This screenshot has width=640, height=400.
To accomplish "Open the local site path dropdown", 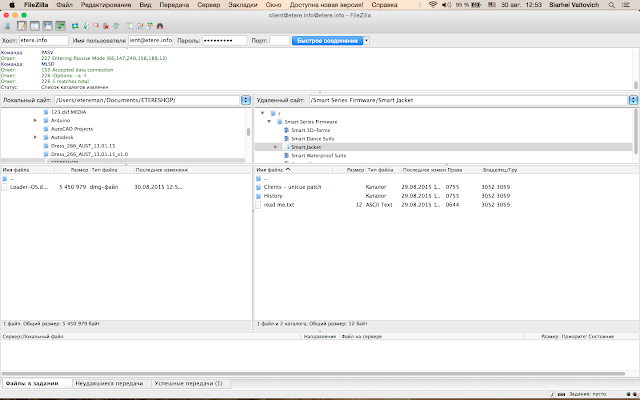I will tap(246, 100).
